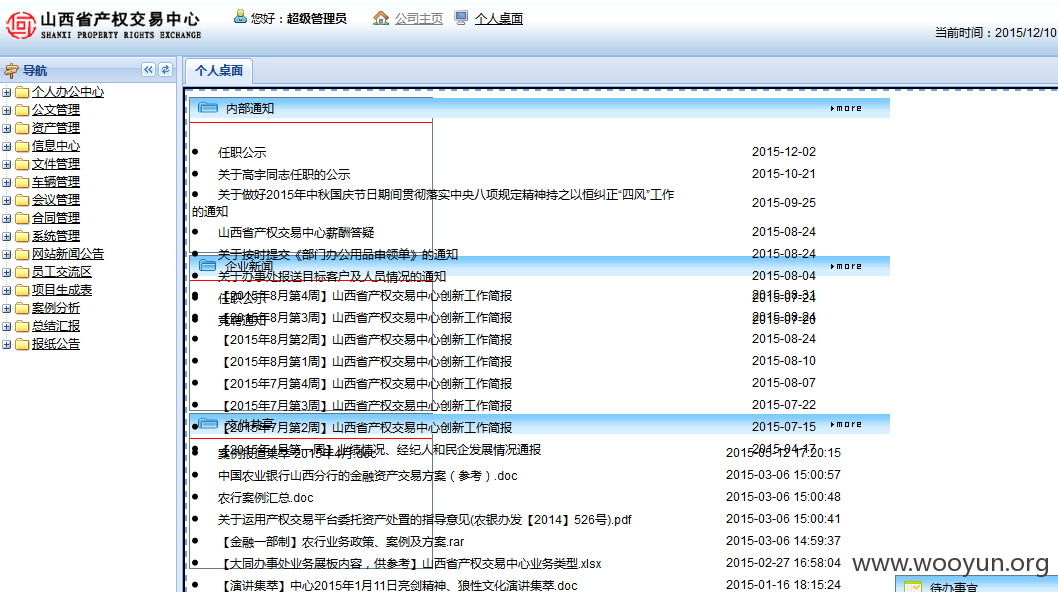Open the 526号 pdf guidance document
This screenshot has width=1058, height=592.
coord(424,520)
